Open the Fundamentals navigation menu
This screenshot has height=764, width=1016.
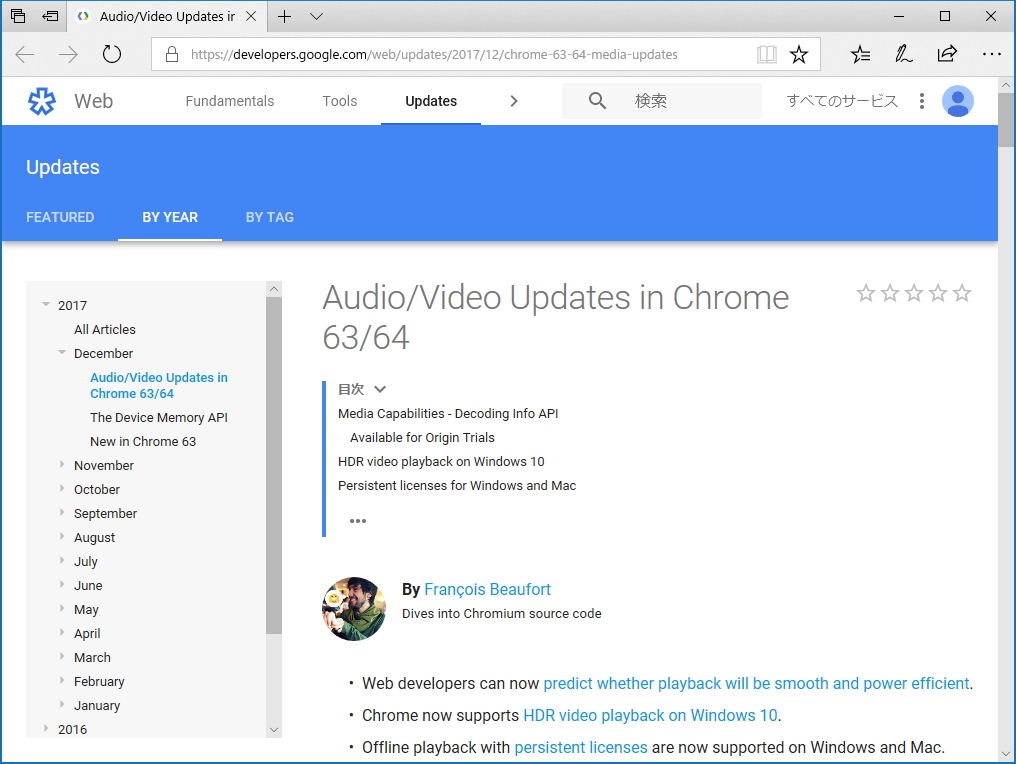pyautogui.click(x=229, y=101)
